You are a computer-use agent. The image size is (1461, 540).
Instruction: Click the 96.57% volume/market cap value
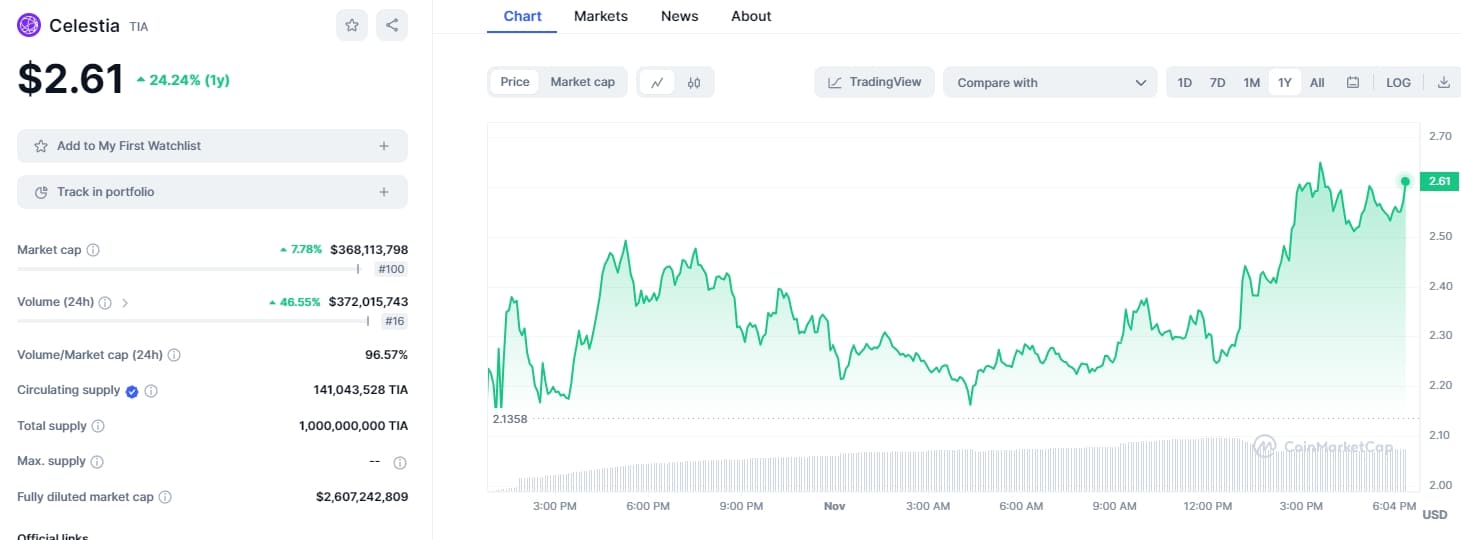pyautogui.click(x=386, y=355)
